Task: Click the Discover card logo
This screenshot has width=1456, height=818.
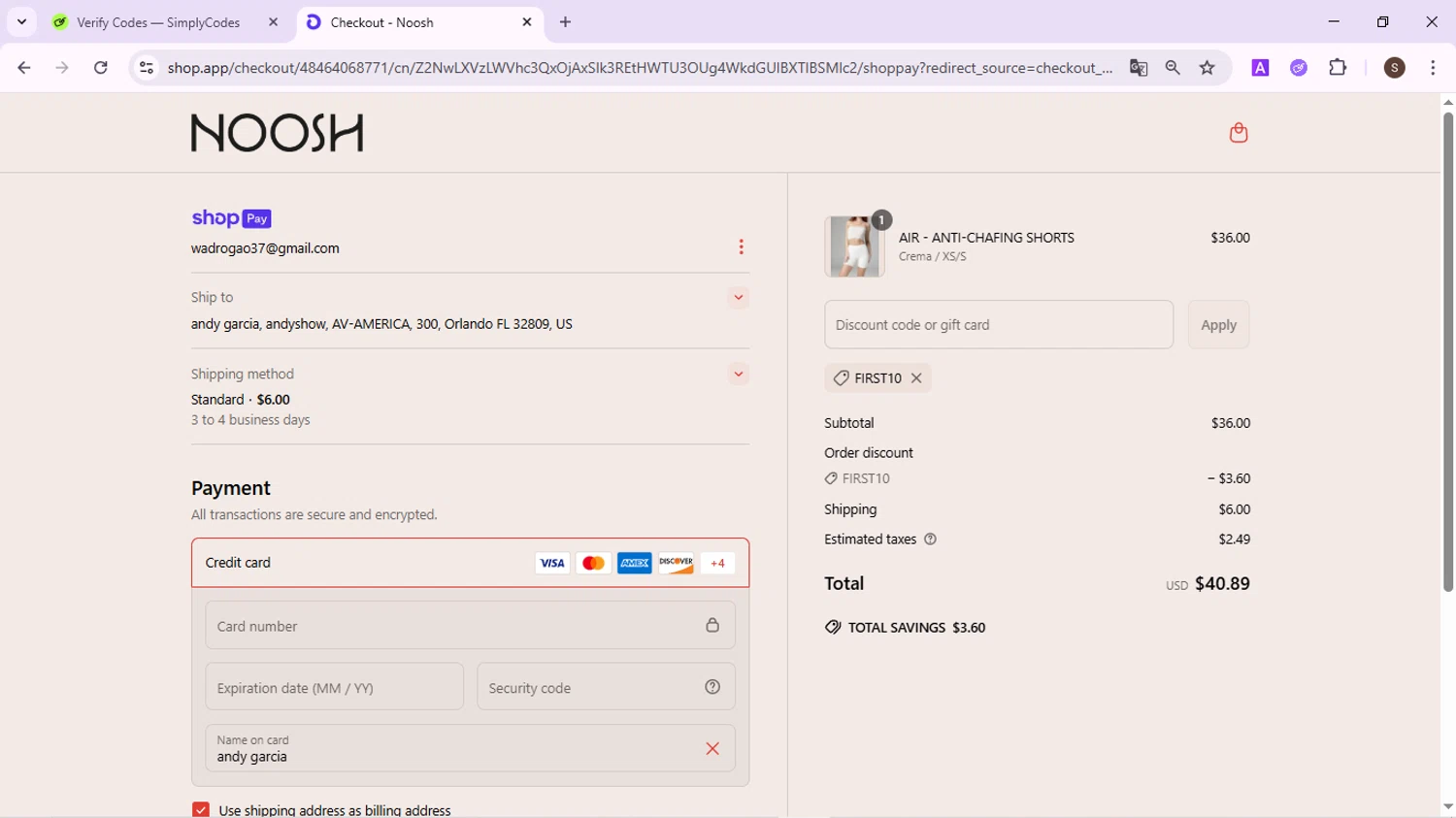Action: [x=676, y=563]
